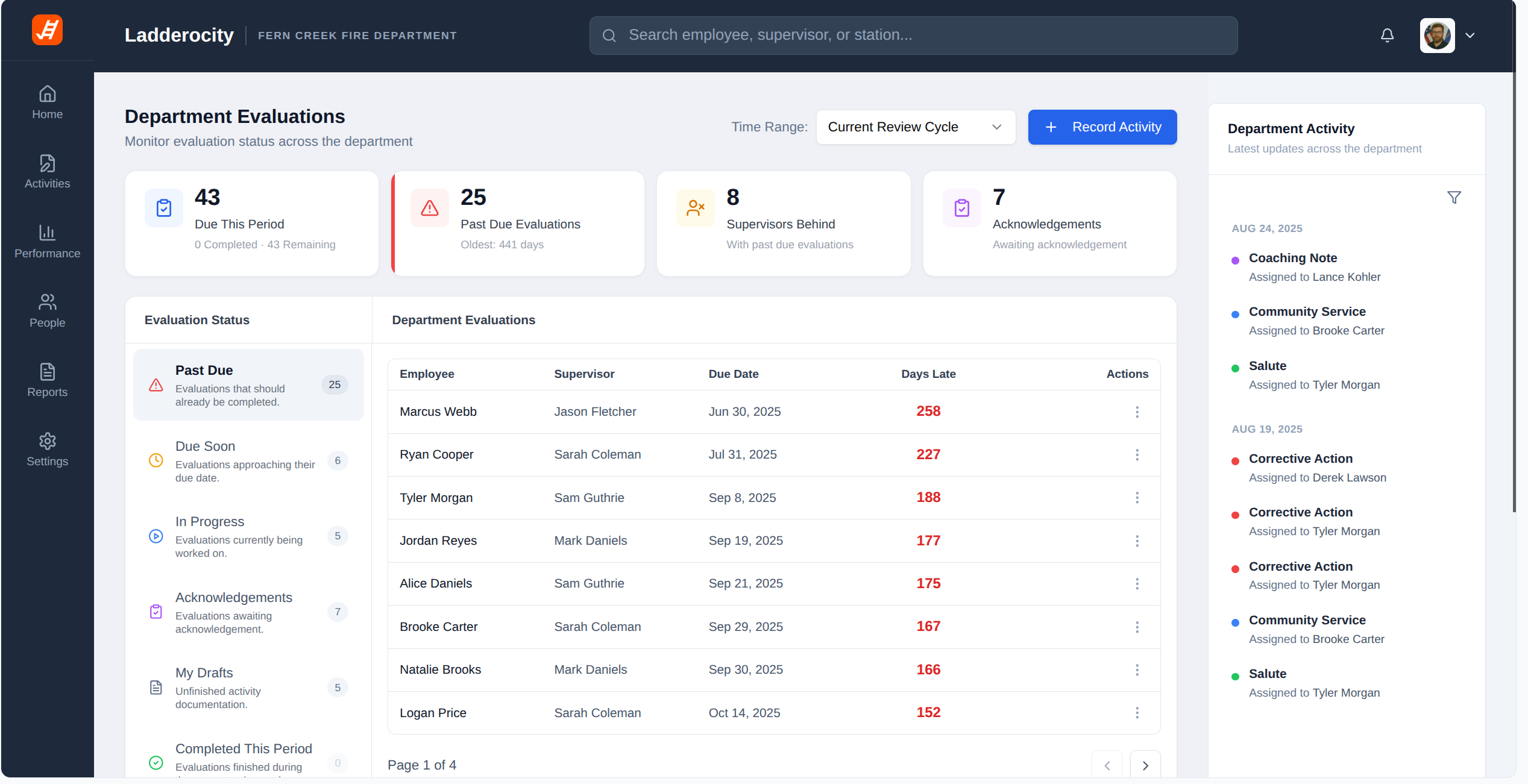Viewport: 1528px width, 784px height.
Task: Open row actions for Logan Price
Action: pyautogui.click(x=1137, y=713)
